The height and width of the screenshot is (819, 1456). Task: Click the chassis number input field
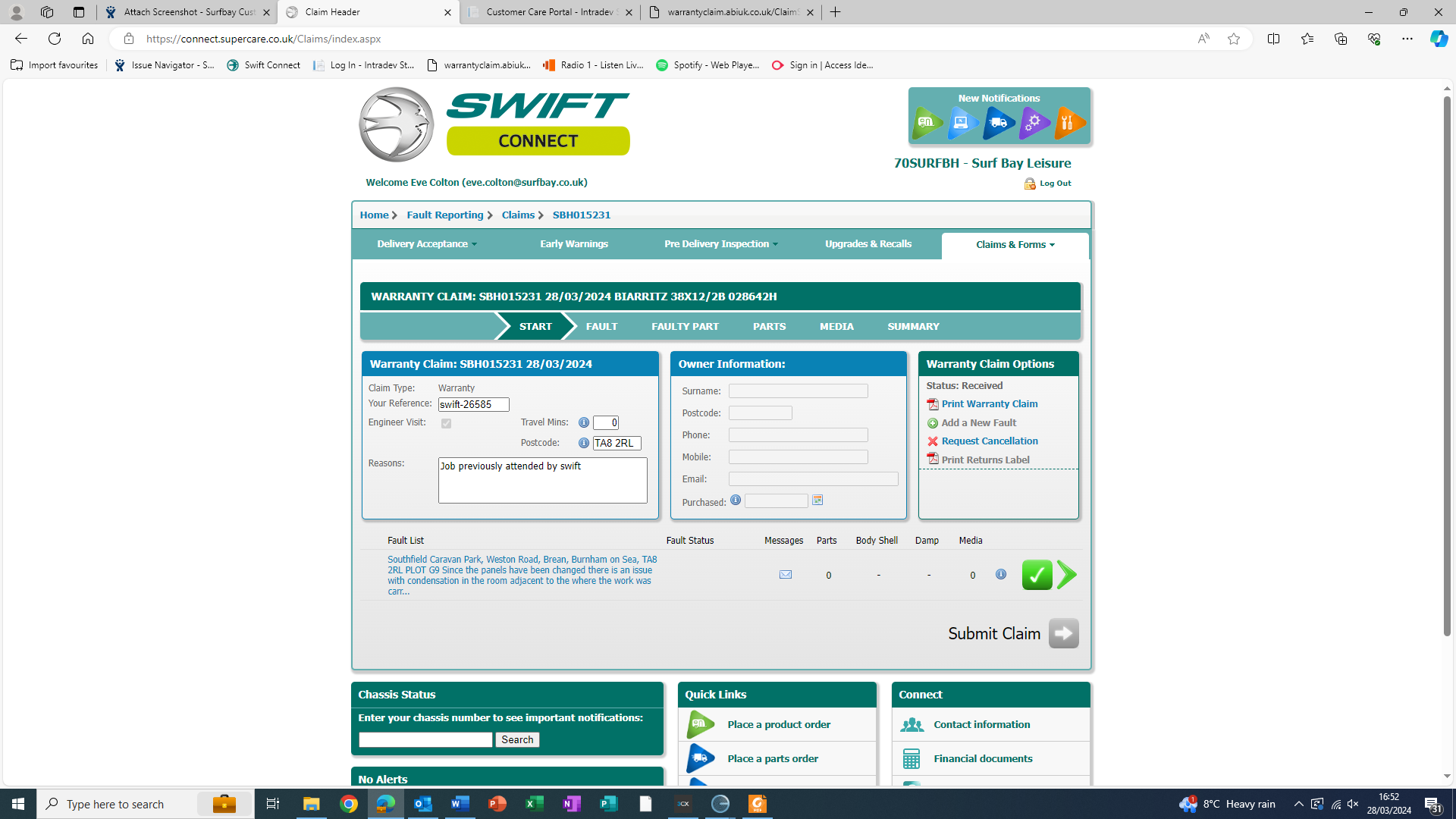[x=425, y=739]
